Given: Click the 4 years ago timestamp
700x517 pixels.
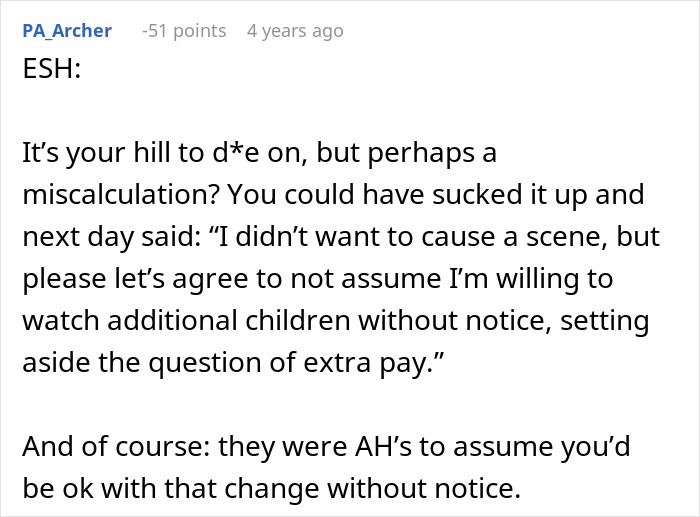Looking at the screenshot, I should pos(295,31).
